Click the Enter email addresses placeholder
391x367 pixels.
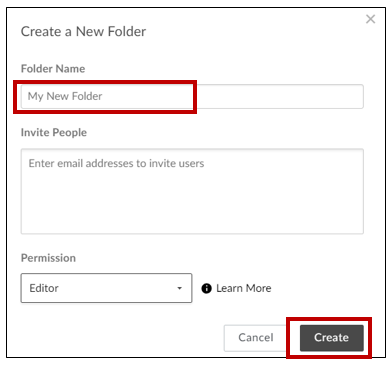116,163
